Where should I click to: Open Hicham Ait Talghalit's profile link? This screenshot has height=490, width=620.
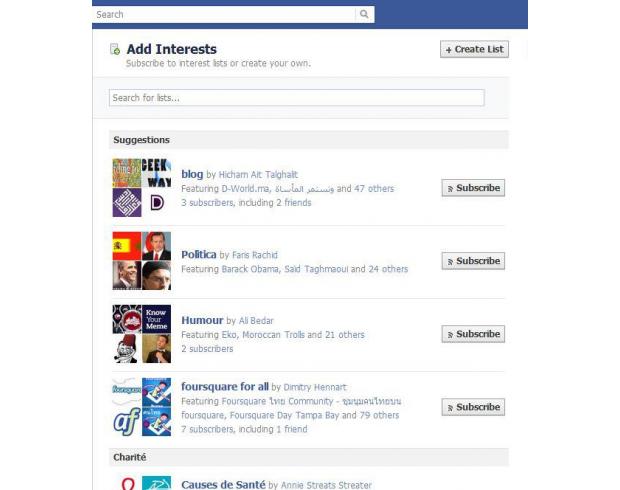[x=258, y=175]
